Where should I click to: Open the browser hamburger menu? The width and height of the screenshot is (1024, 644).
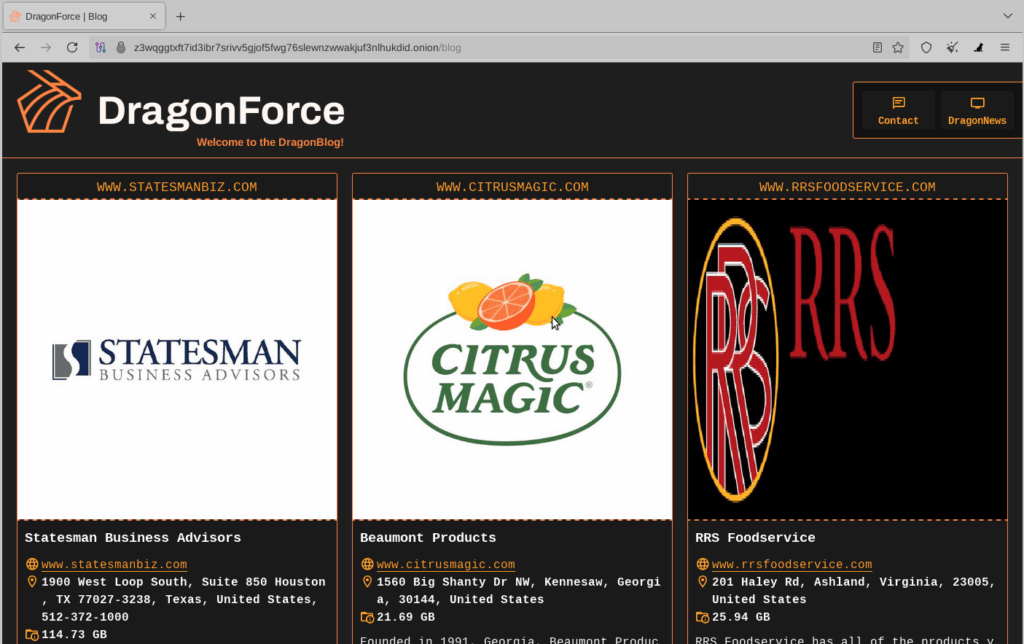[1005, 48]
